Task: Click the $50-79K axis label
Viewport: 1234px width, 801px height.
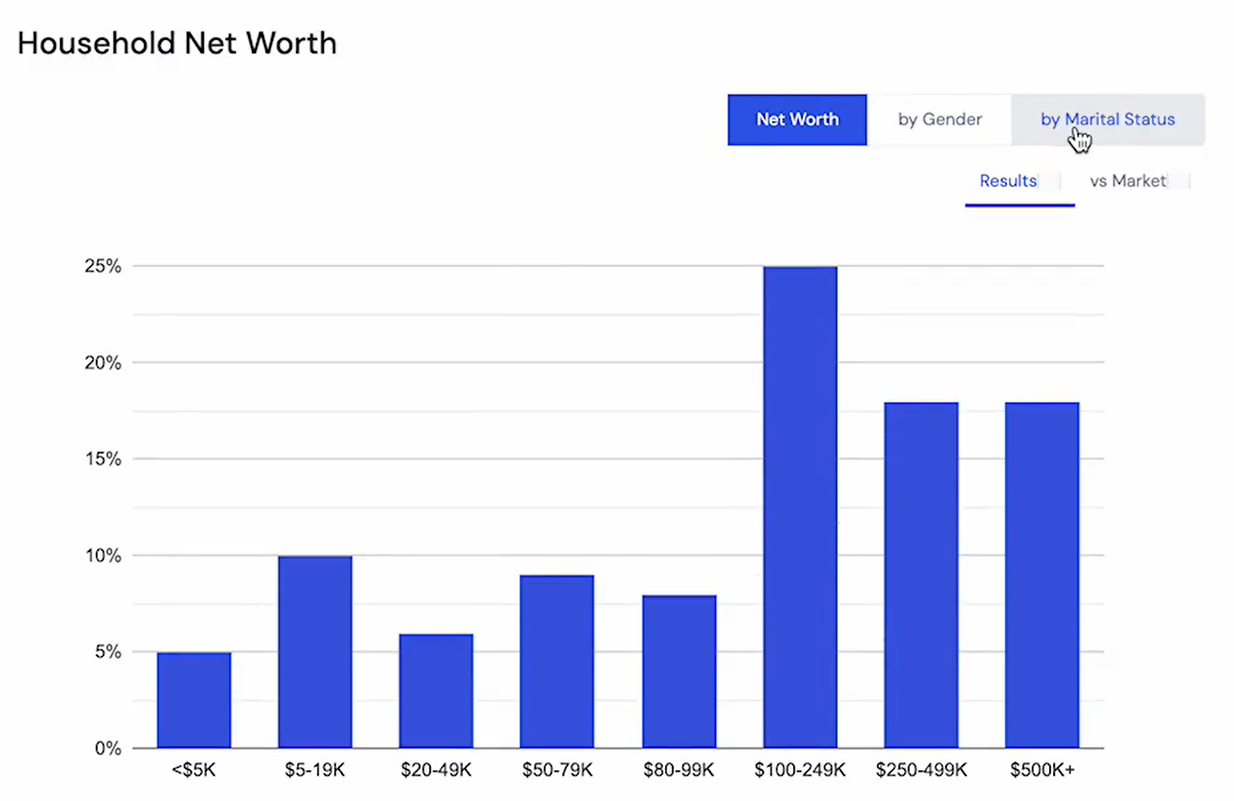Action: click(x=557, y=771)
